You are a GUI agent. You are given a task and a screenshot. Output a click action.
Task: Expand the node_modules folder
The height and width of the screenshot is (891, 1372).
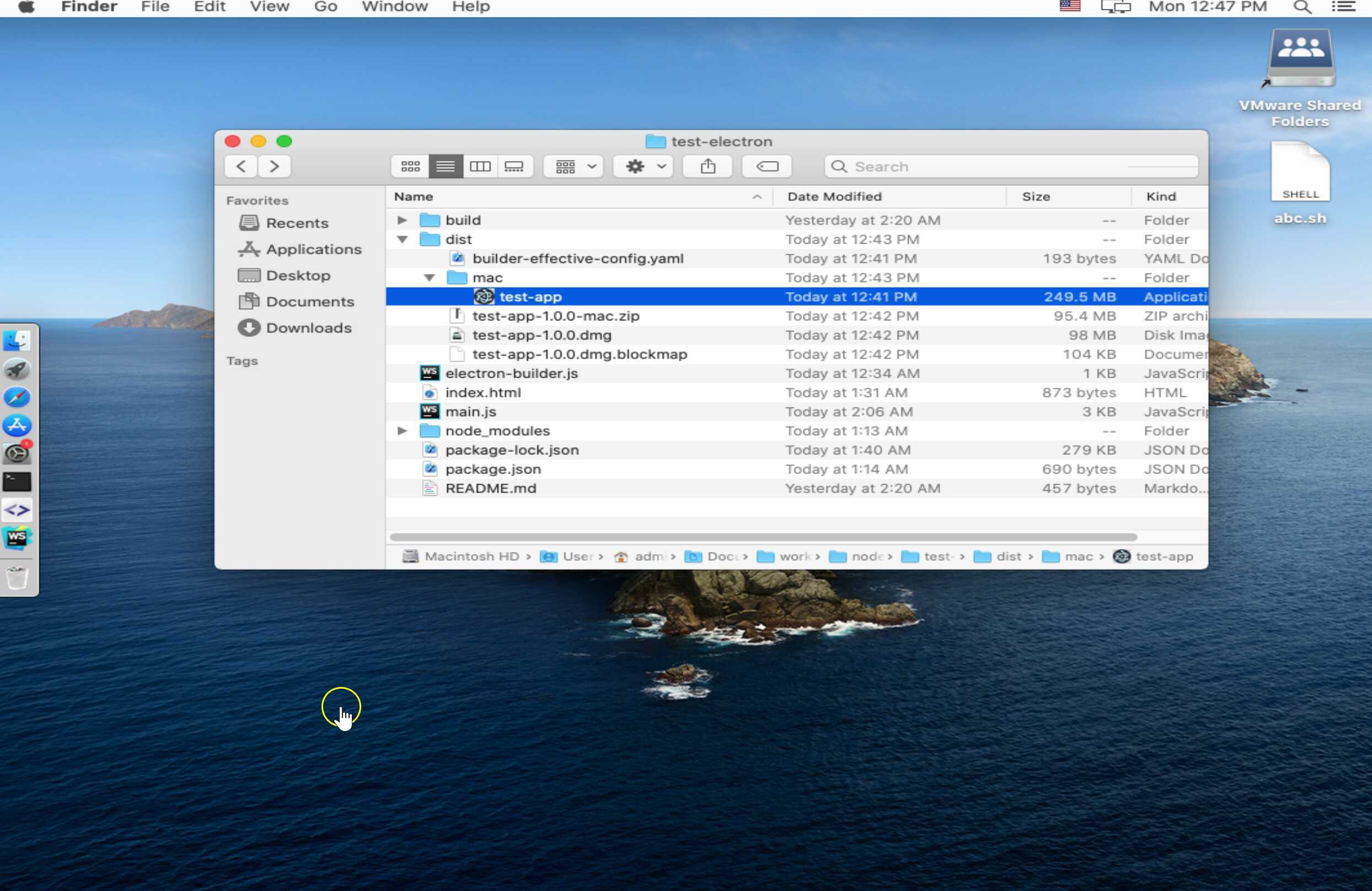pos(402,431)
